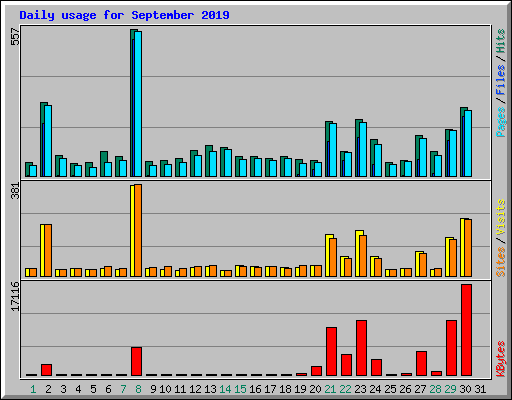Click the cyan hits bar for day 27
The height and width of the screenshot is (400, 512).
pos(423,157)
